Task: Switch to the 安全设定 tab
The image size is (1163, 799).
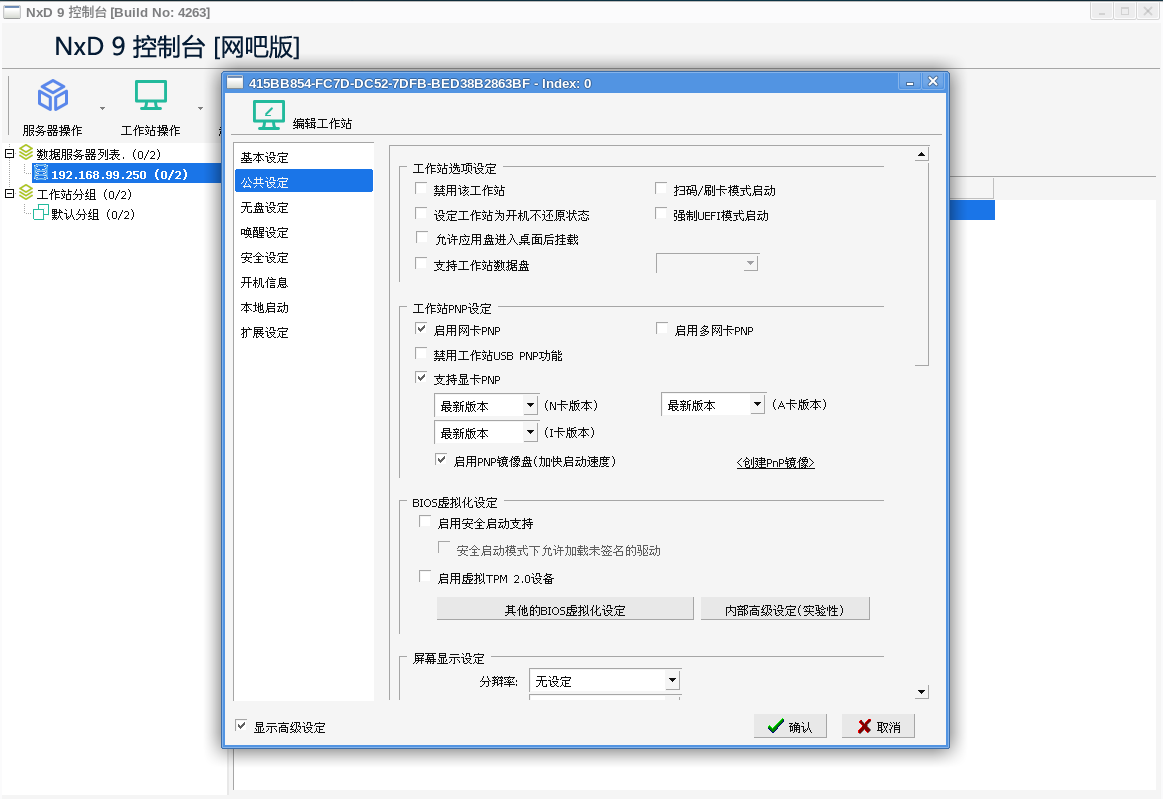Action: coord(303,257)
